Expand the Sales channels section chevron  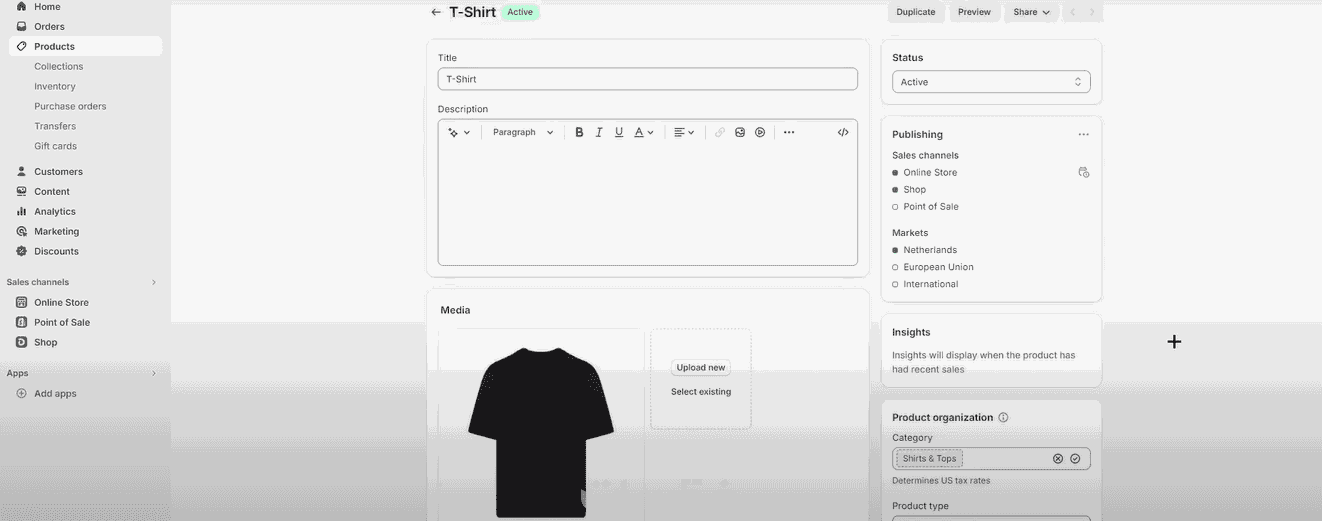pos(154,282)
